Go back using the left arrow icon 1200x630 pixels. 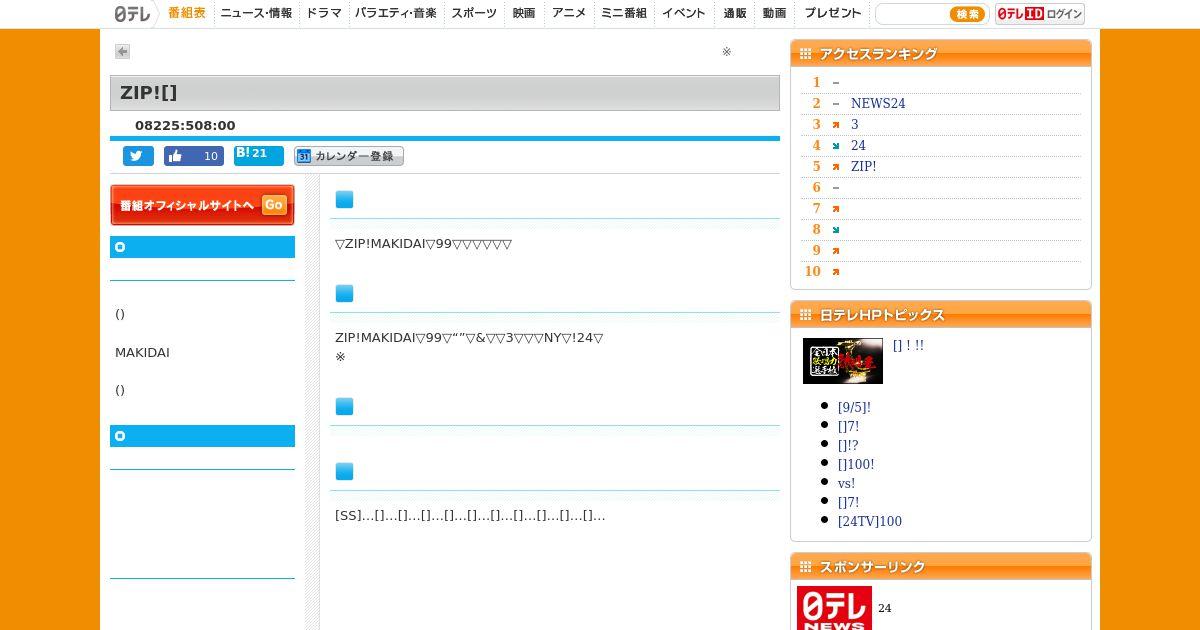[122, 51]
